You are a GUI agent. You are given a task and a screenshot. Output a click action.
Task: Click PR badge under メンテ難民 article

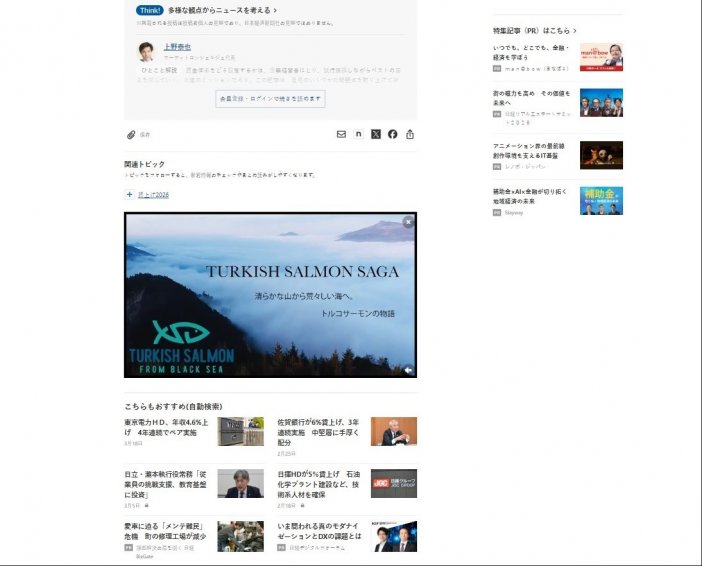point(128,547)
